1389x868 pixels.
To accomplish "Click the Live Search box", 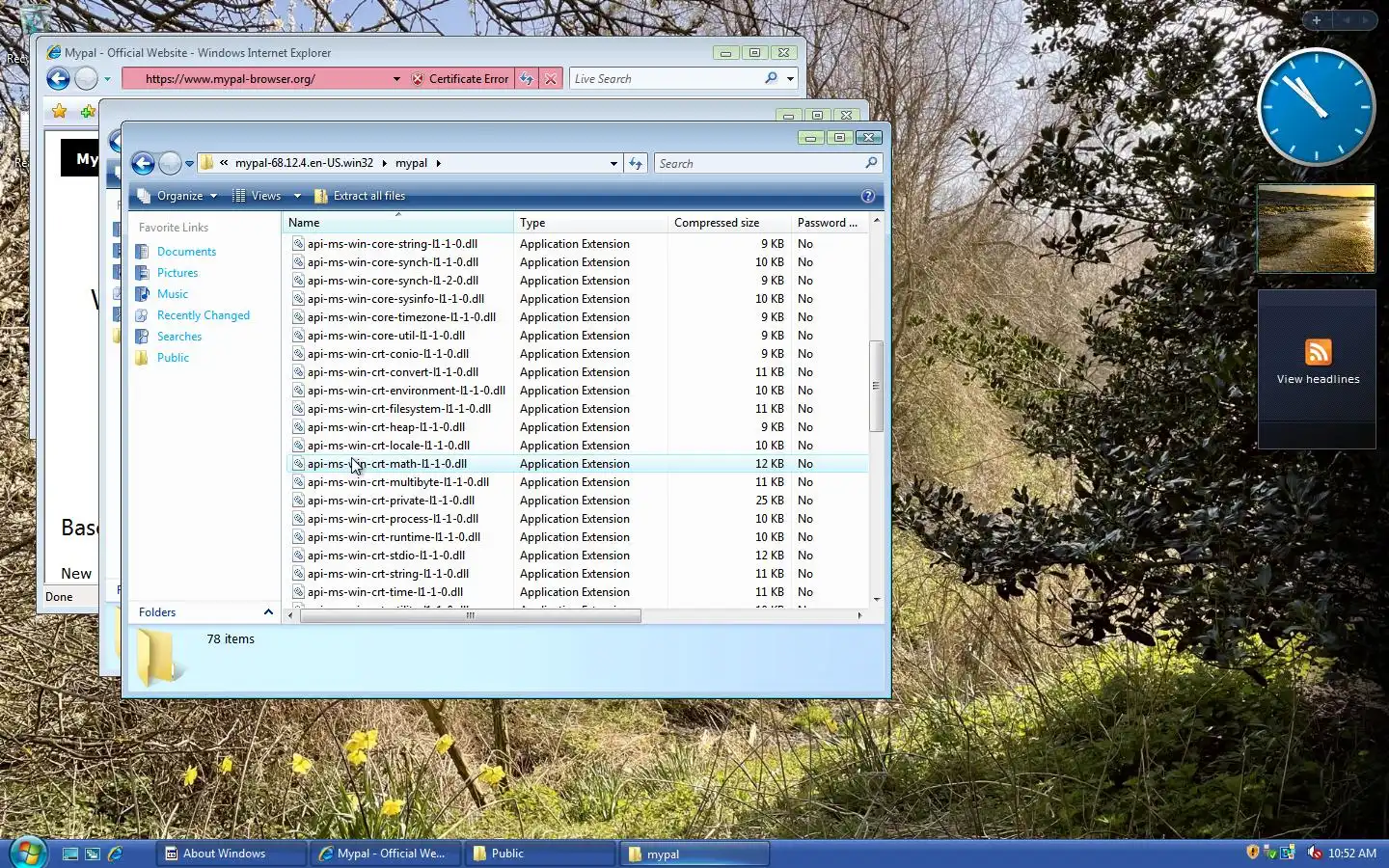I will 666,79.
